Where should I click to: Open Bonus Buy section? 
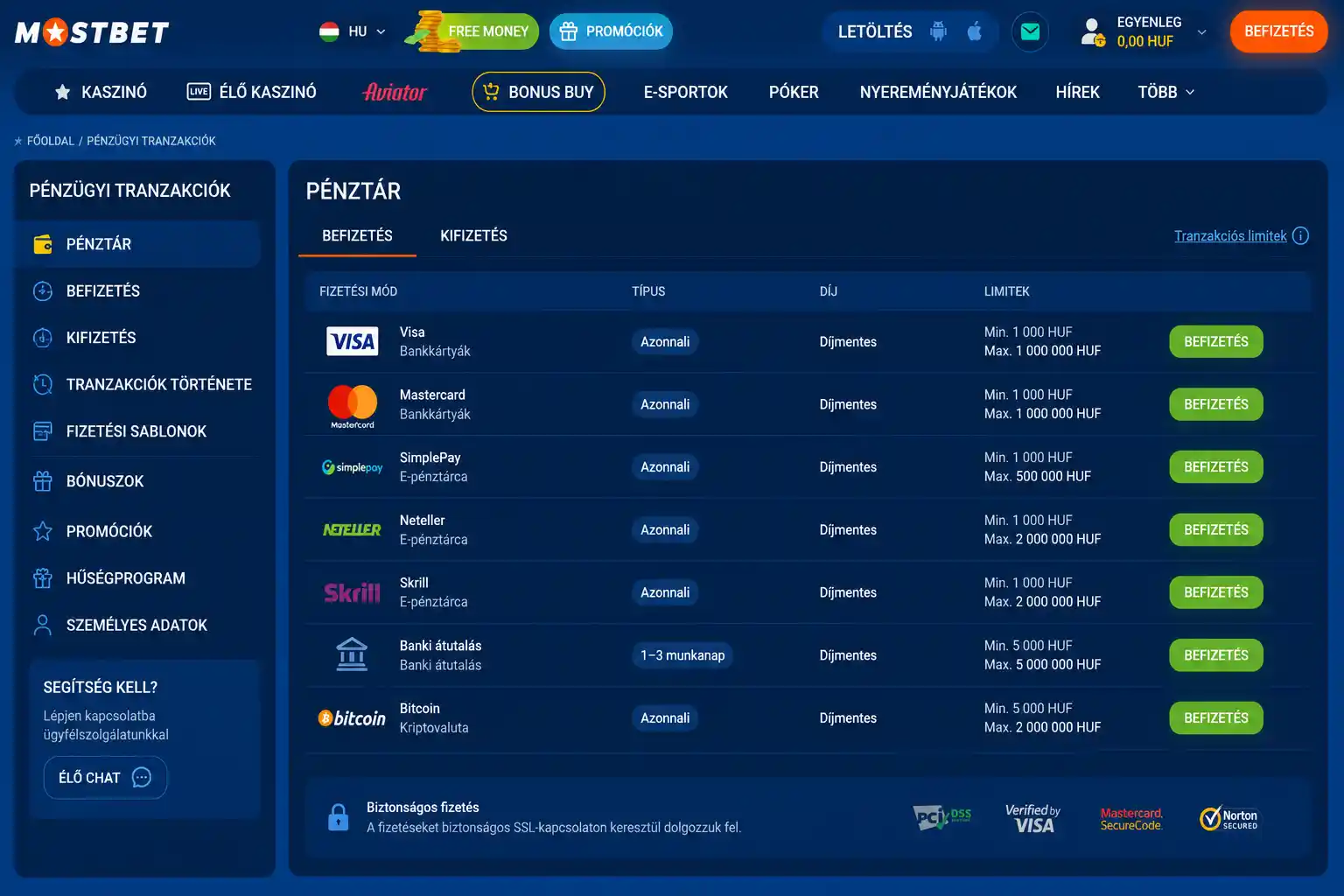coord(538,92)
